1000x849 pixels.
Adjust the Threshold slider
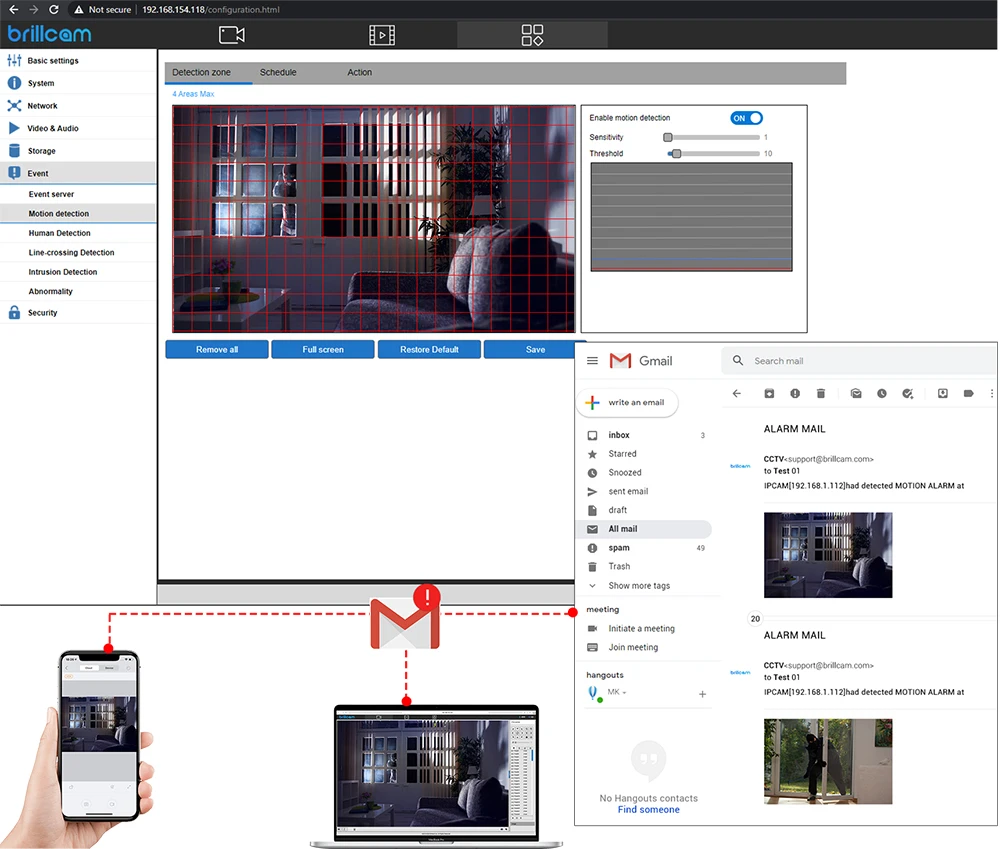[676, 154]
